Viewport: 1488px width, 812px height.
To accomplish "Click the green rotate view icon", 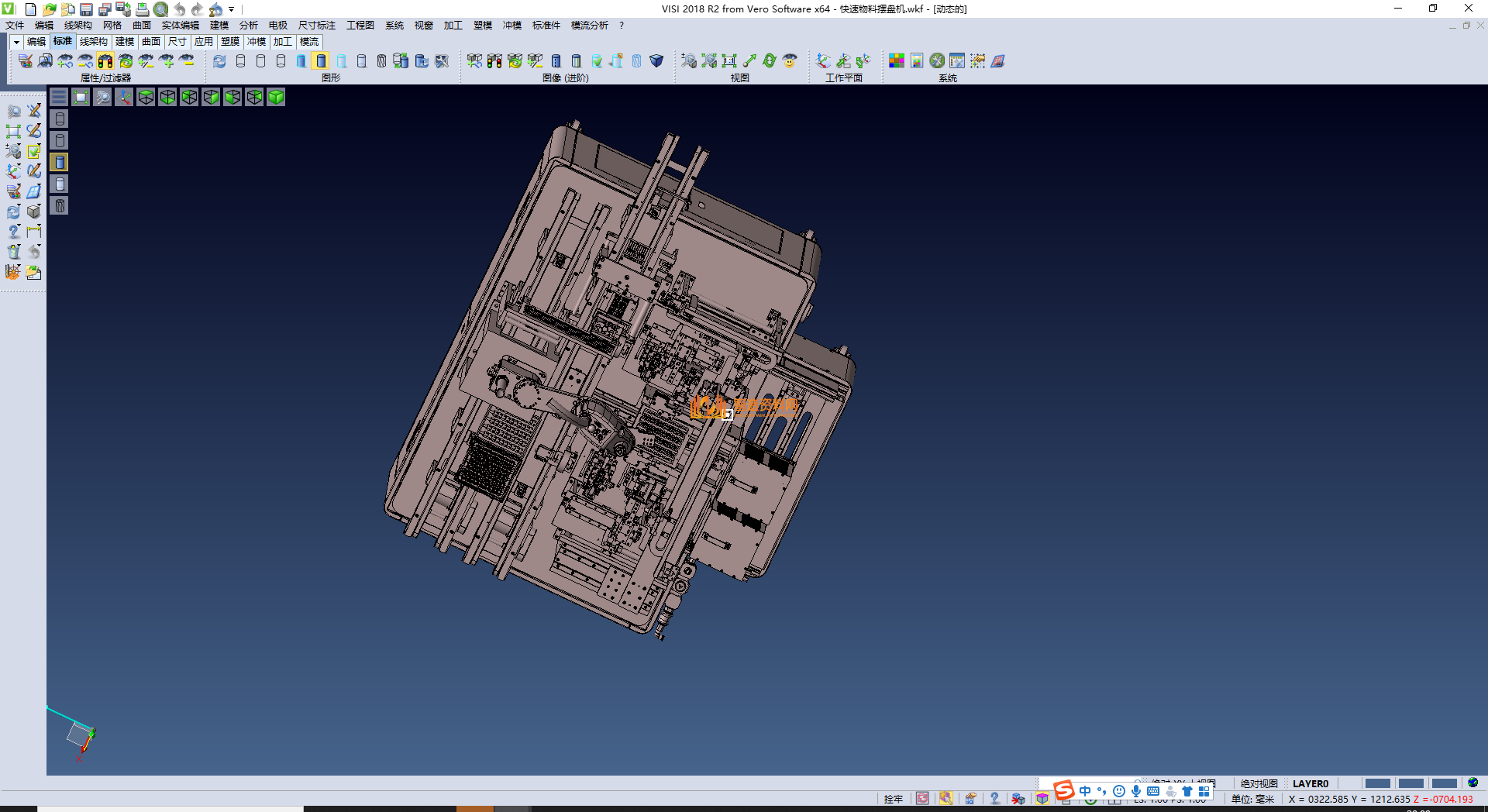I will click(769, 61).
